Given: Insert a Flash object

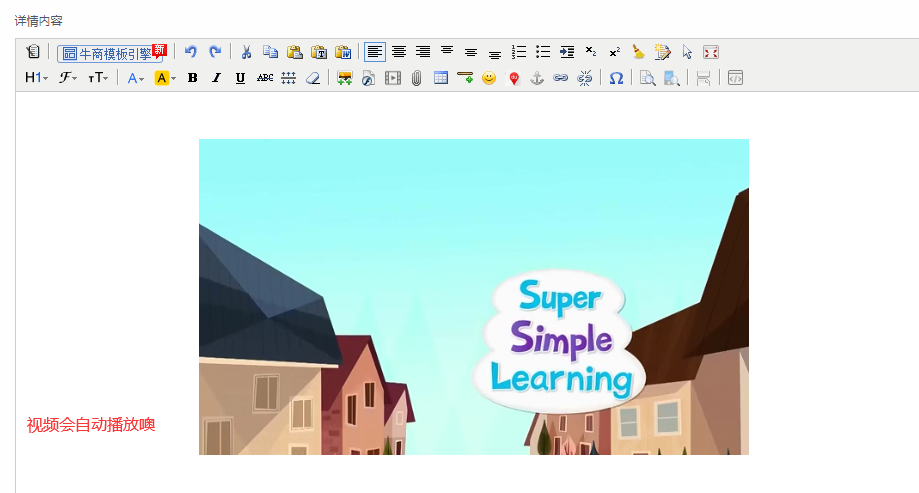Looking at the screenshot, I should (369, 78).
